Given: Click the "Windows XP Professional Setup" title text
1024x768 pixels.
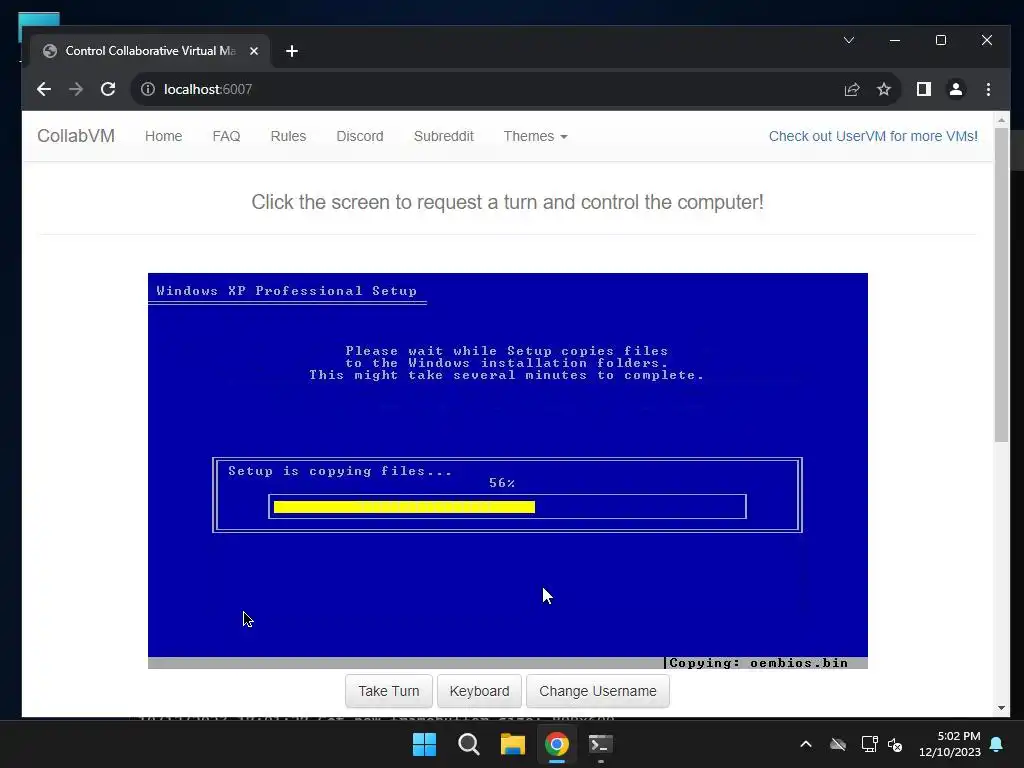Looking at the screenshot, I should pyautogui.click(x=286, y=291).
